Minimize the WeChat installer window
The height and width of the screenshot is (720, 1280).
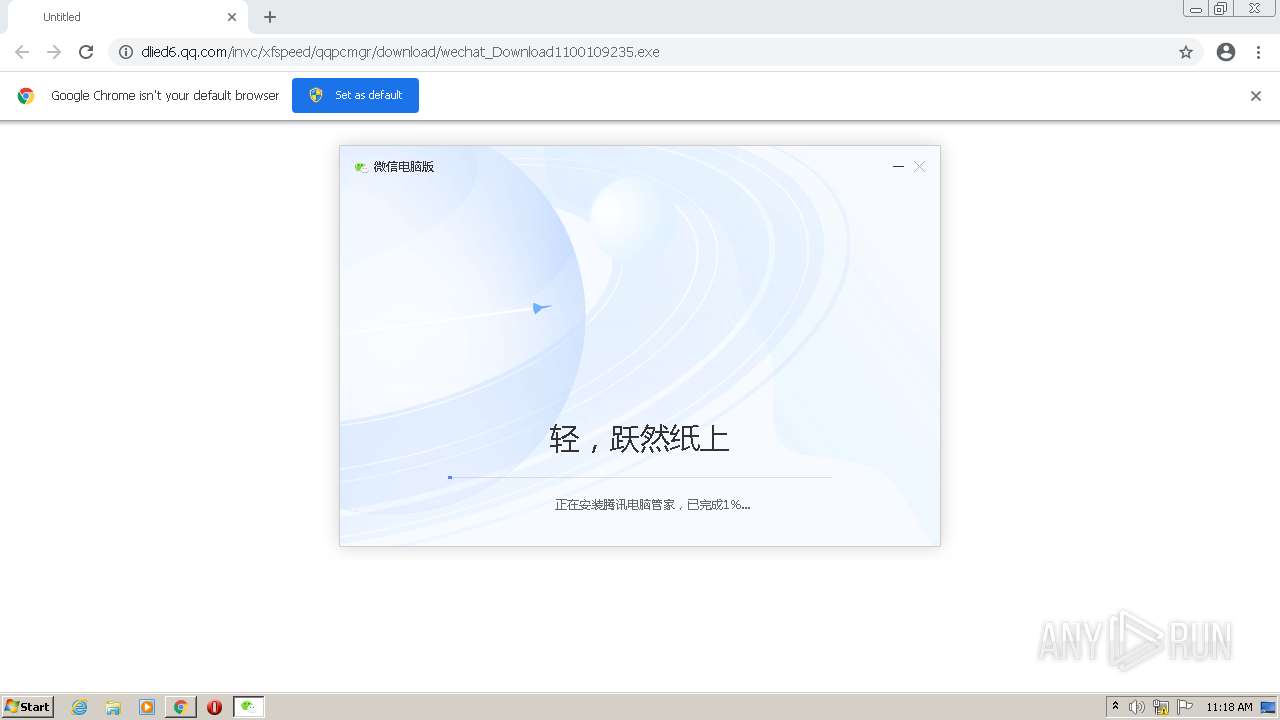pos(898,167)
